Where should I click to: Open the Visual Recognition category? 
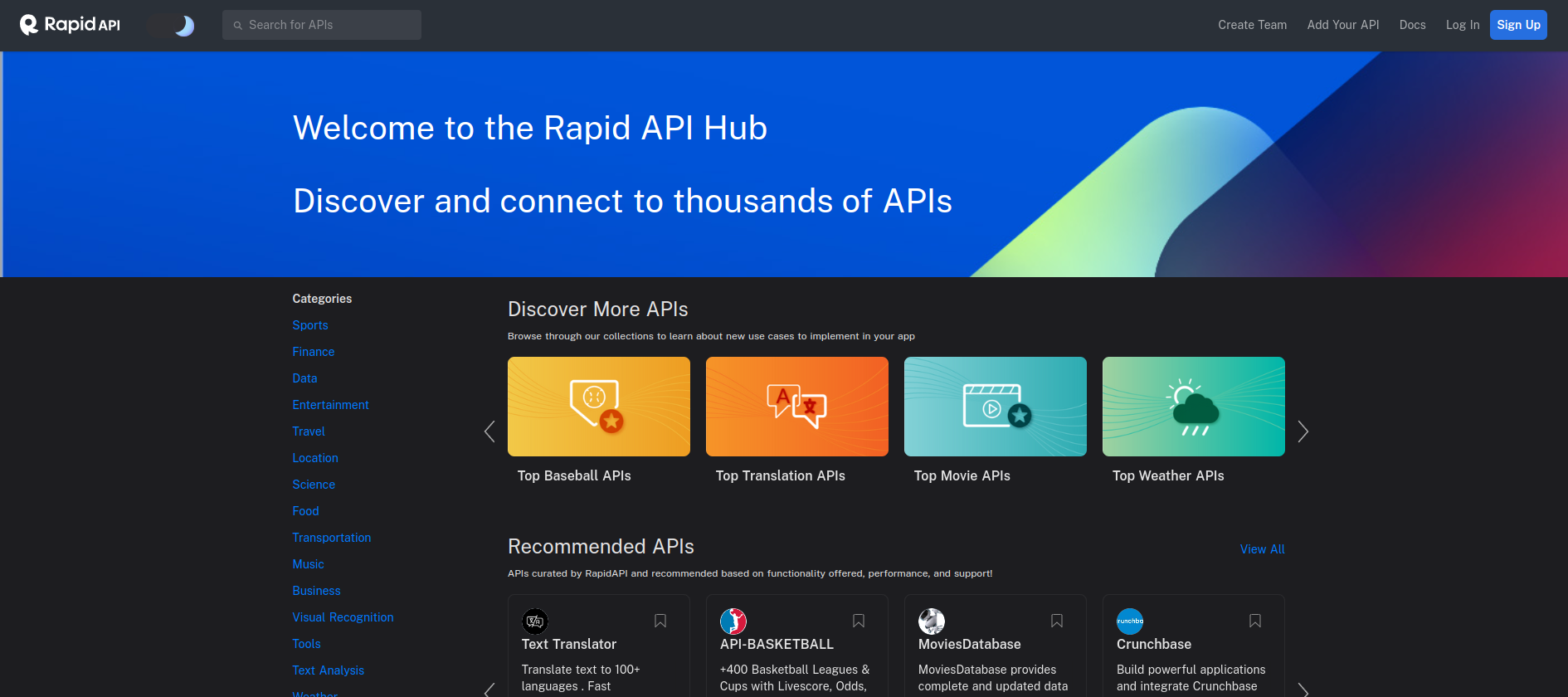click(x=343, y=617)
